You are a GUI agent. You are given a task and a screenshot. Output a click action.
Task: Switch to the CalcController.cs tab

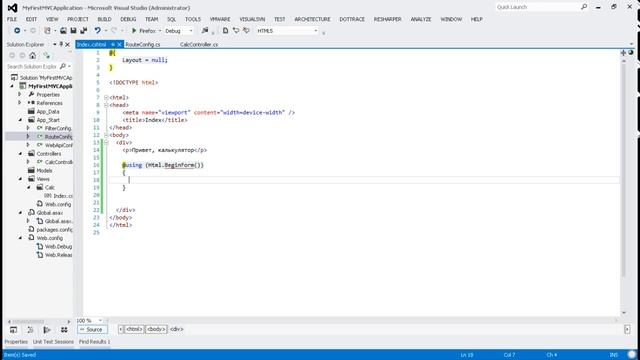pyautogui.click(x=199, y=44)
